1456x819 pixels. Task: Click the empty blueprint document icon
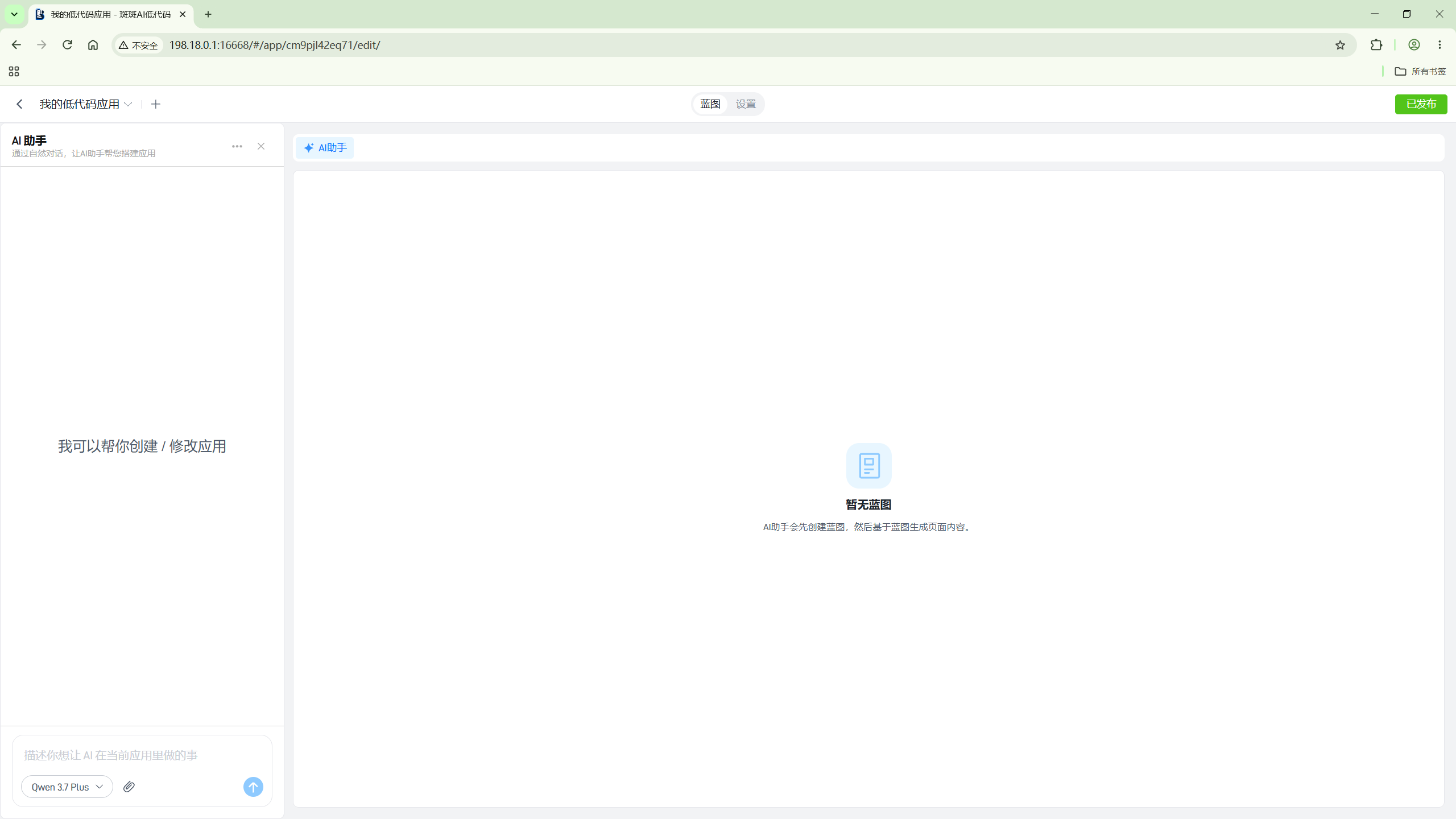[x=868, y=465]
